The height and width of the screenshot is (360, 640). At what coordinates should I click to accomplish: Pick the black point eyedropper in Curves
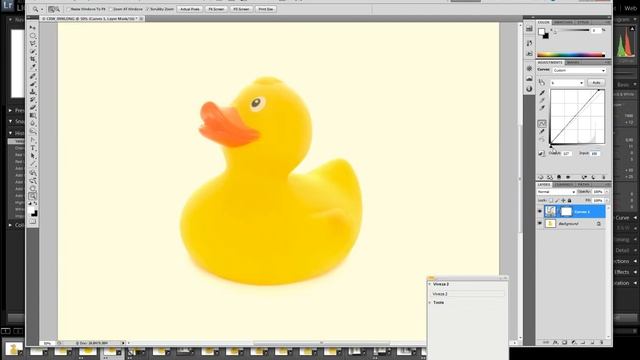coord(542,93)
